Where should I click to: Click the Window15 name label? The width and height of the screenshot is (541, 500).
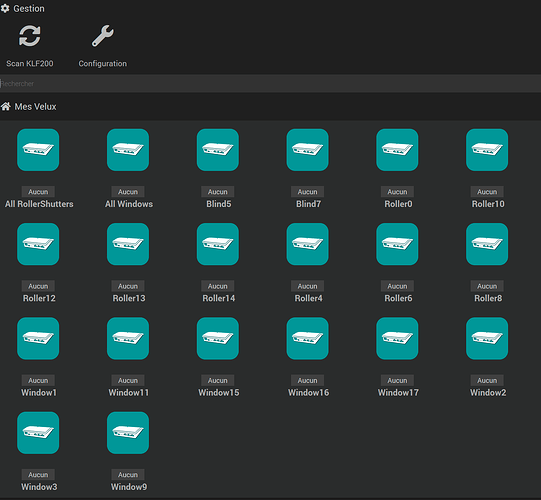(x=218, y=393)
